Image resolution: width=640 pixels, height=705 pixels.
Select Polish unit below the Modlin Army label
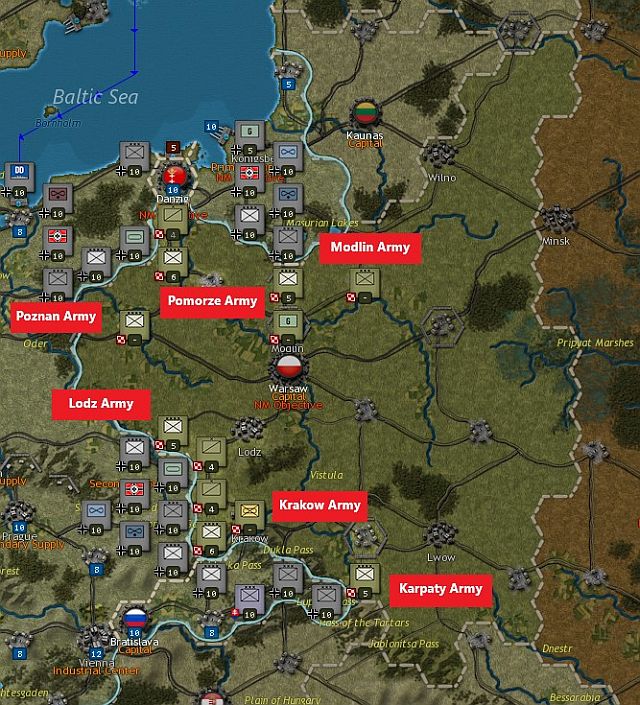coord(365,282)
